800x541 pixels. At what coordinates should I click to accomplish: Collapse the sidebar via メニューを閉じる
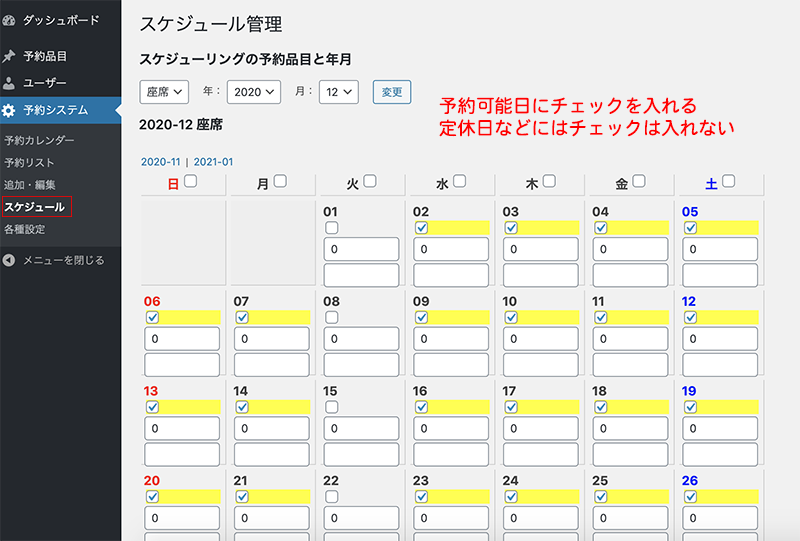[x=63, y=260]
